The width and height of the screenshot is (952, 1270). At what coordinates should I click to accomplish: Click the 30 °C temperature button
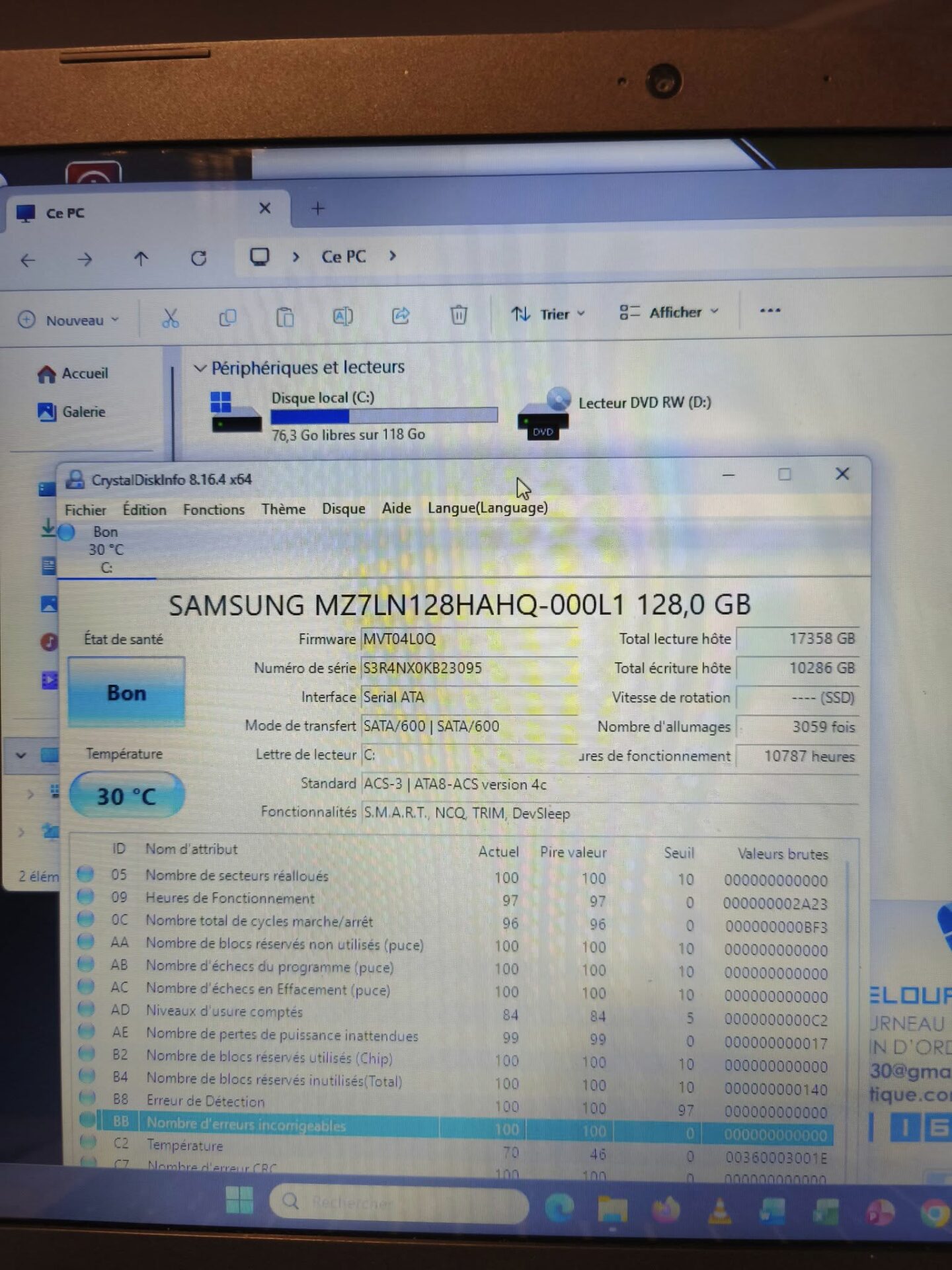[x=126, y=796]
